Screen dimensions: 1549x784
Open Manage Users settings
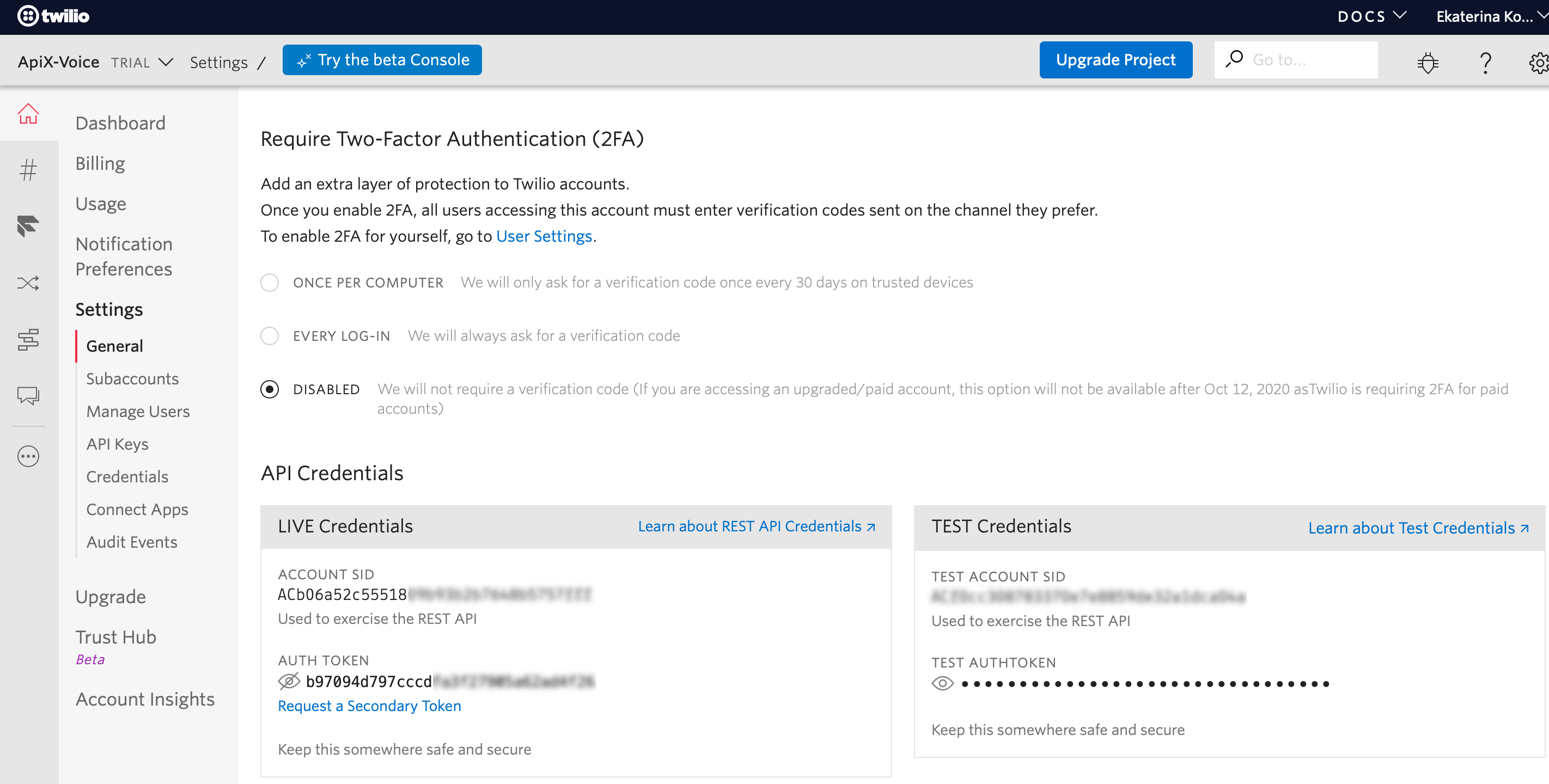click(138, 411)
